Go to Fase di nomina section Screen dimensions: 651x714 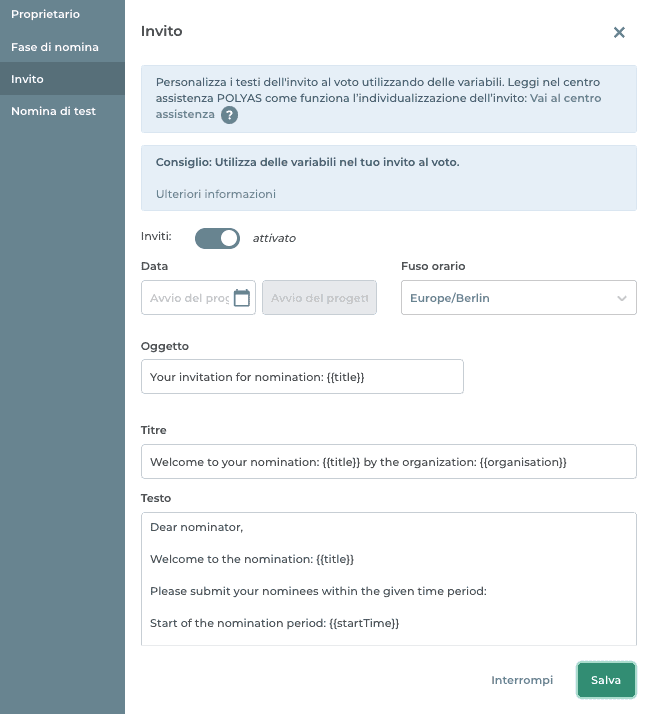pos(54,47)
